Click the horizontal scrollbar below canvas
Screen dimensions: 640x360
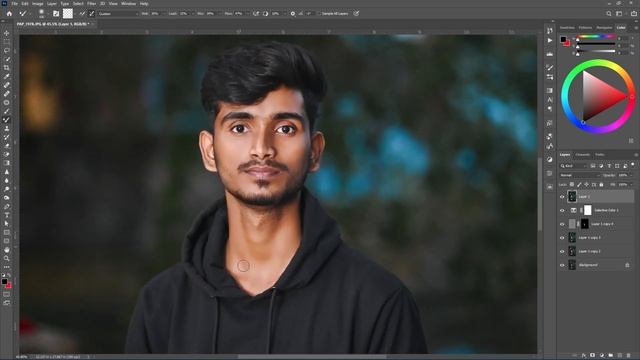311,357
